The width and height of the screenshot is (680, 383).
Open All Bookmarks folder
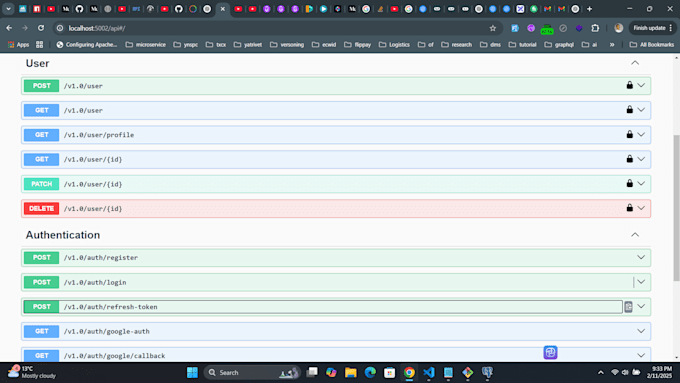point(651,45)
